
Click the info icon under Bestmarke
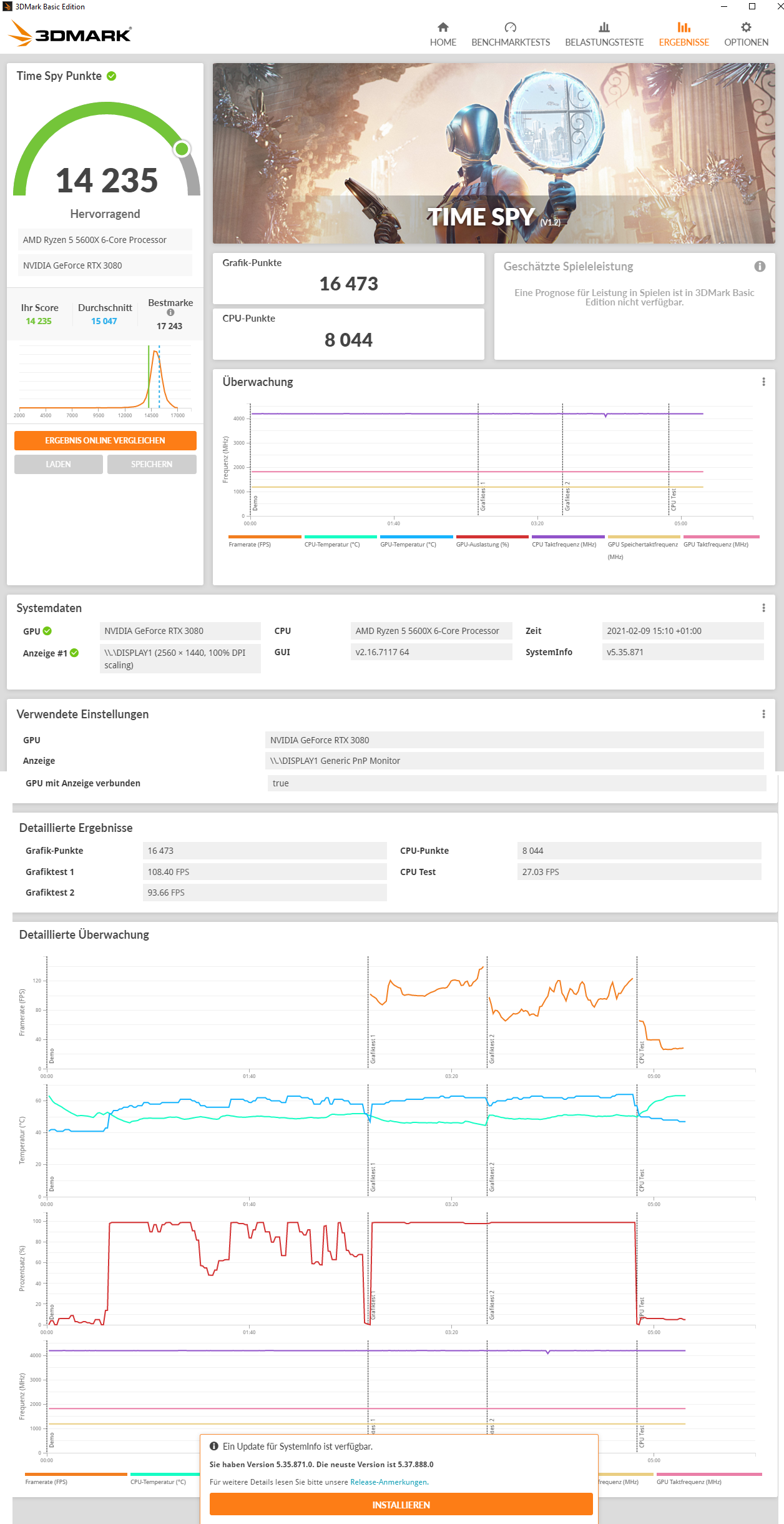[x=170, y=312]
